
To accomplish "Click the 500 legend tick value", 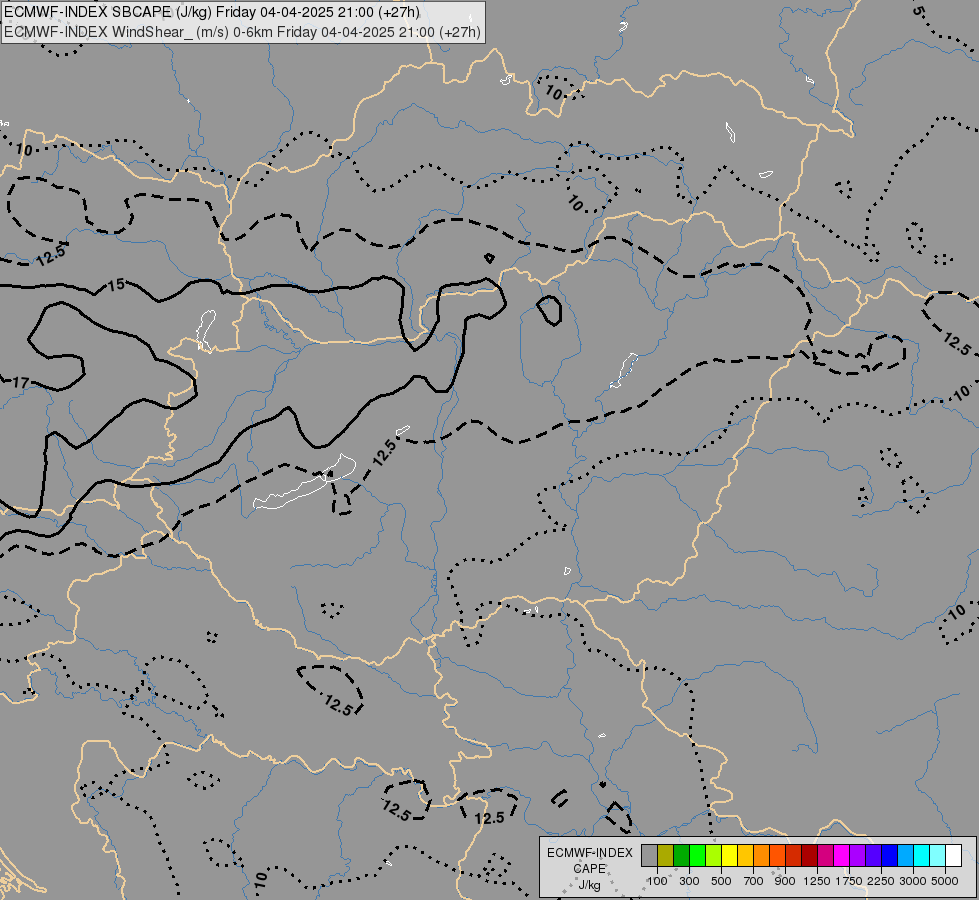I will point(721,881).
